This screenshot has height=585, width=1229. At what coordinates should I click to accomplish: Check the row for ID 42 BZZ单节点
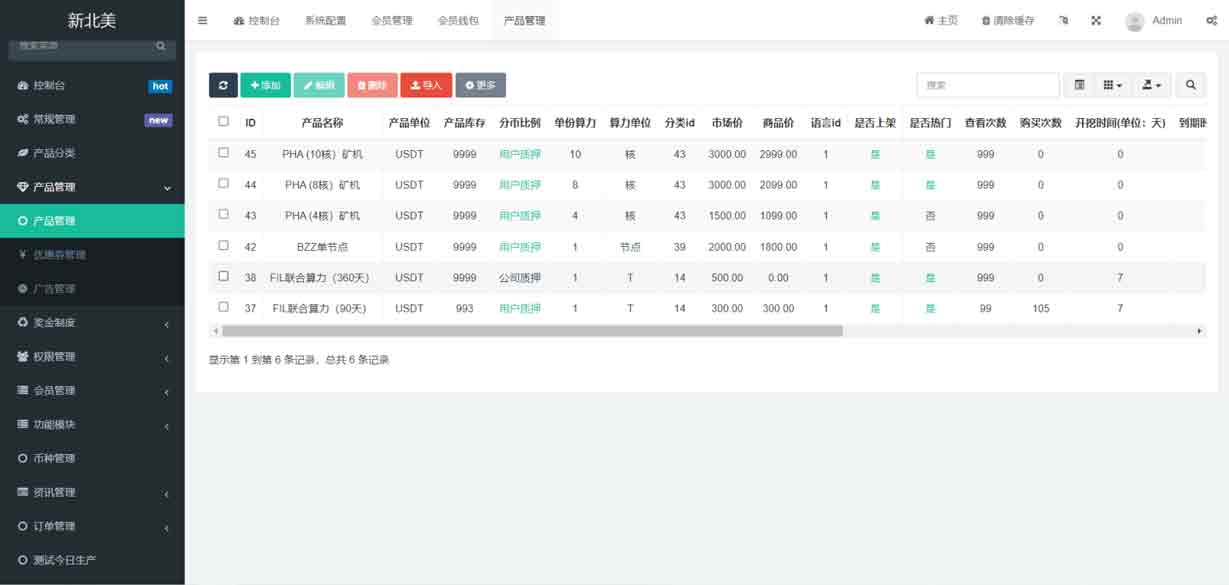coord(223,246)
